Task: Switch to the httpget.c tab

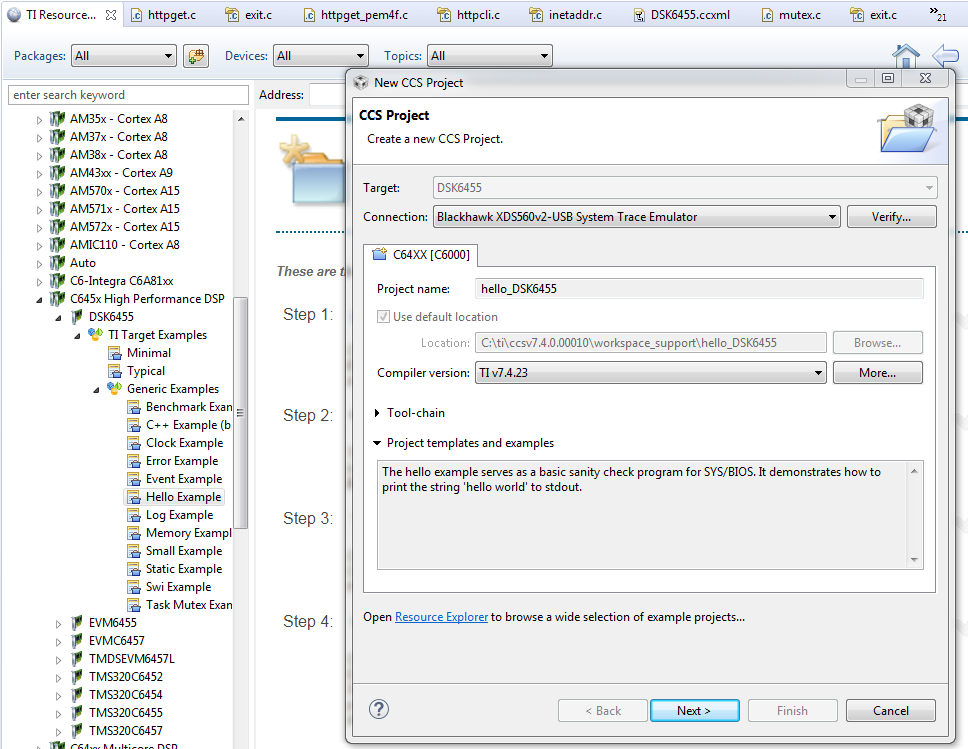Action: pos(164,15)
